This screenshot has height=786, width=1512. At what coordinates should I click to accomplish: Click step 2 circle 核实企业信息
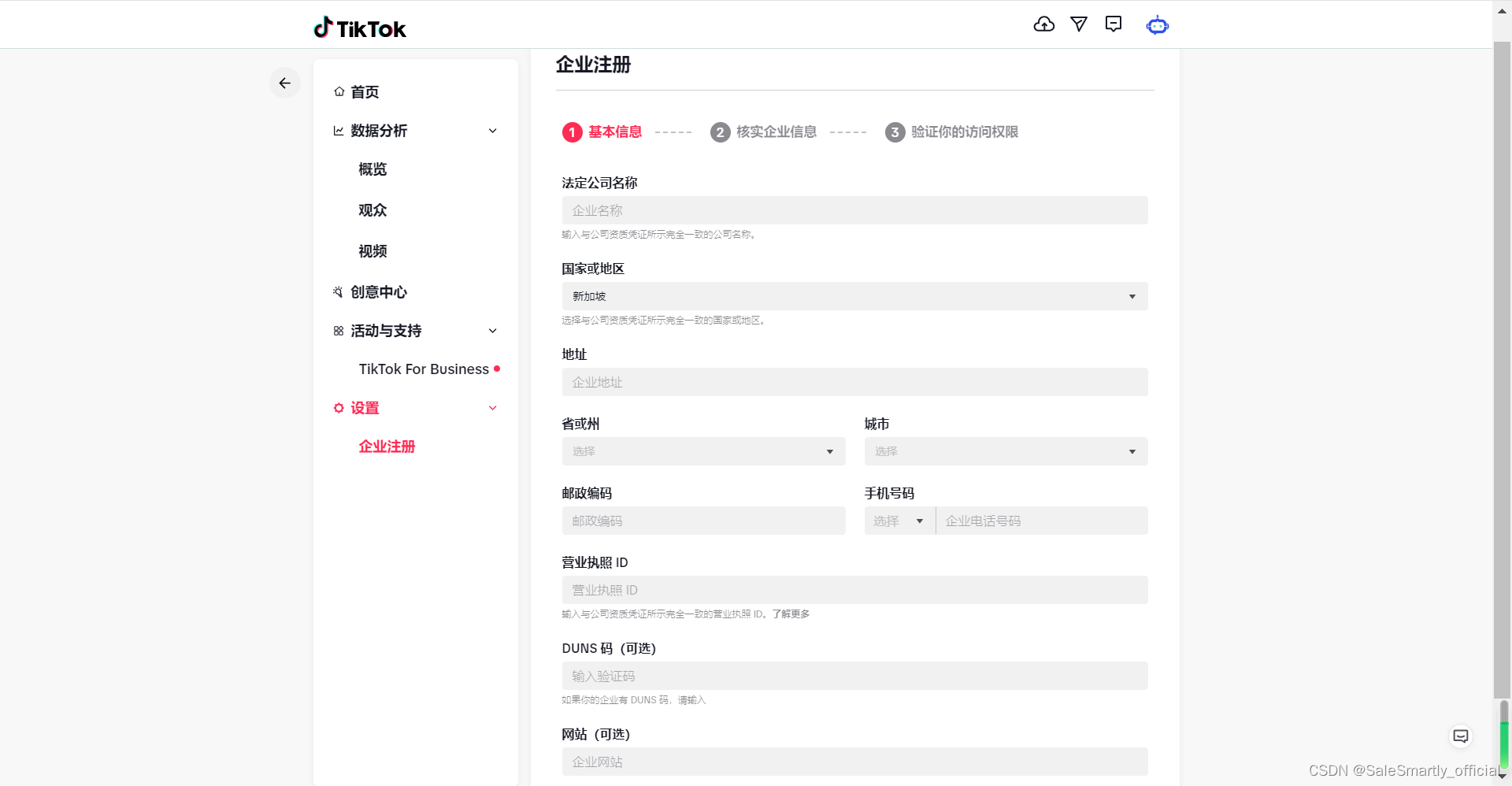720,132
